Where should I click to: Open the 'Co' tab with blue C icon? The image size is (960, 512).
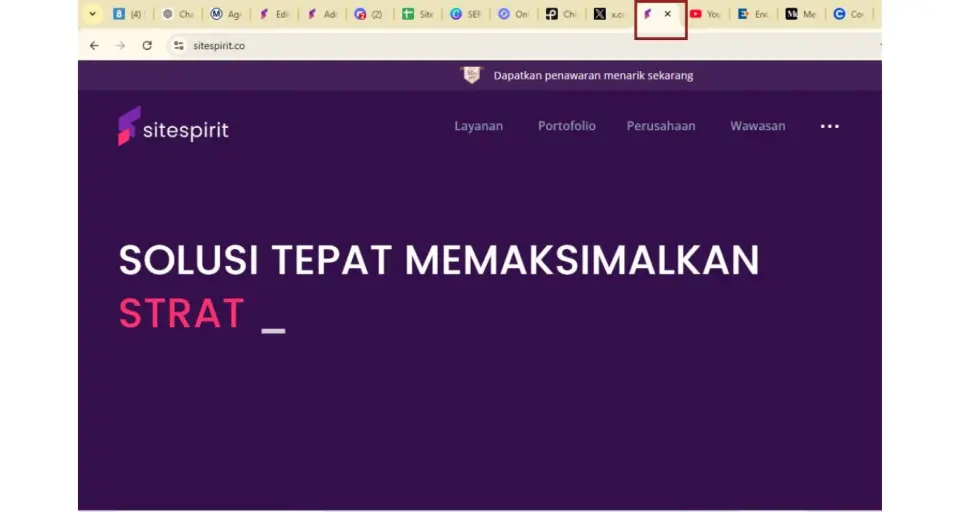(849, 14)
